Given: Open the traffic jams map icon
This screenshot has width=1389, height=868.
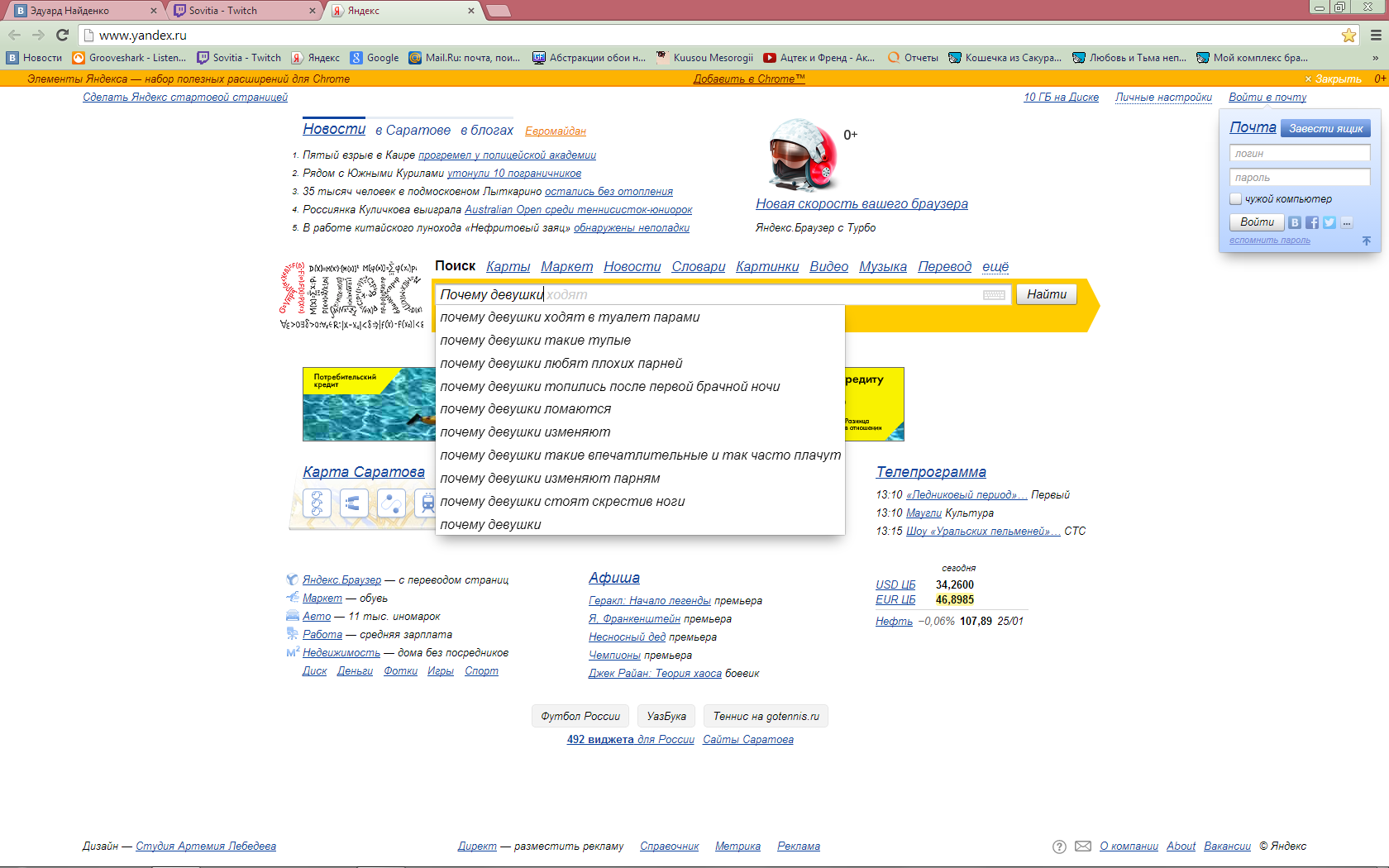Looking at the screenshot, I should [x=317, y=503].
